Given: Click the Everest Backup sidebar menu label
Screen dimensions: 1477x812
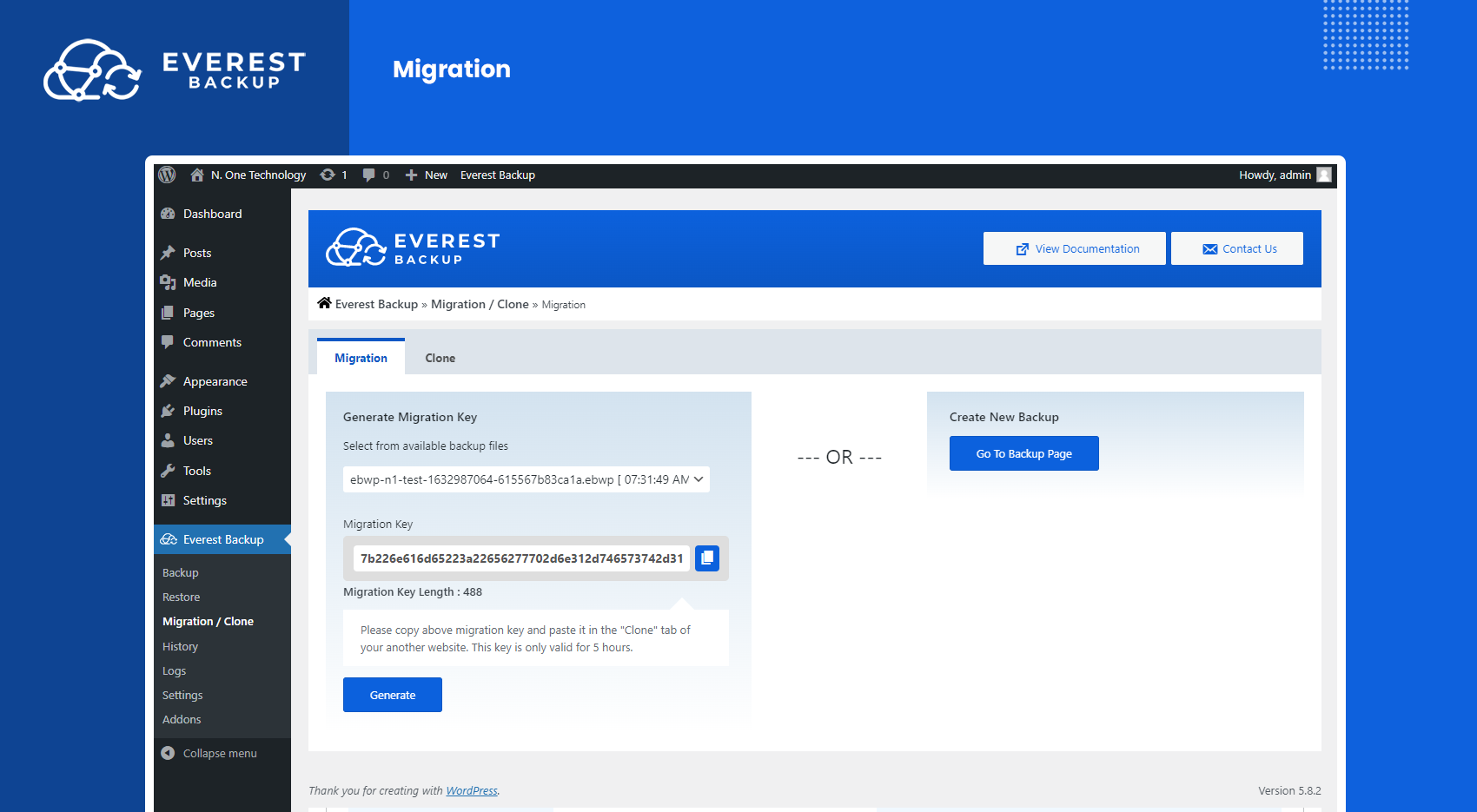Looking at the screenshot, I should [x=223, y=539].
